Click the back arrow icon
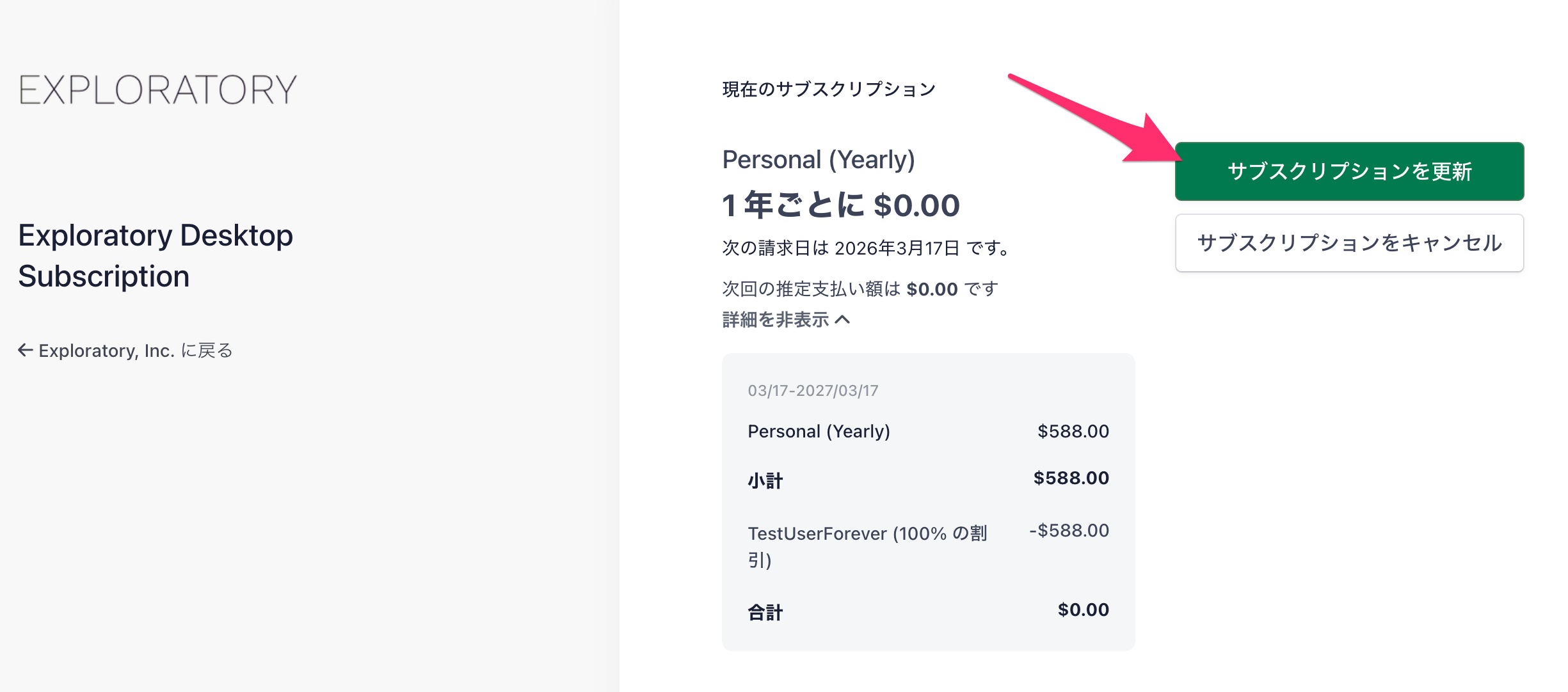Image resolution: width=1568 pixels, height=692 pixels. 25,350
